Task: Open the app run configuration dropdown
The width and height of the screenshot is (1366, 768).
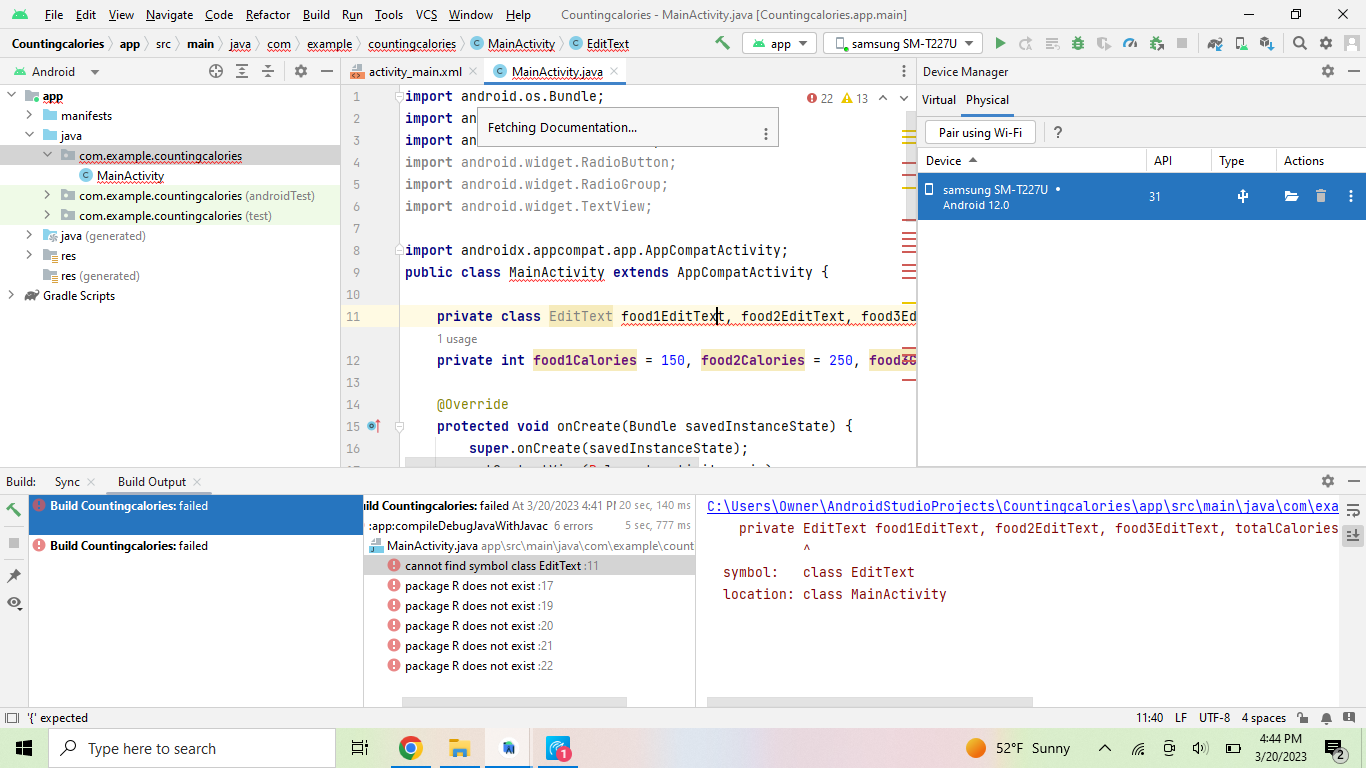Action: tap(780, 43)
